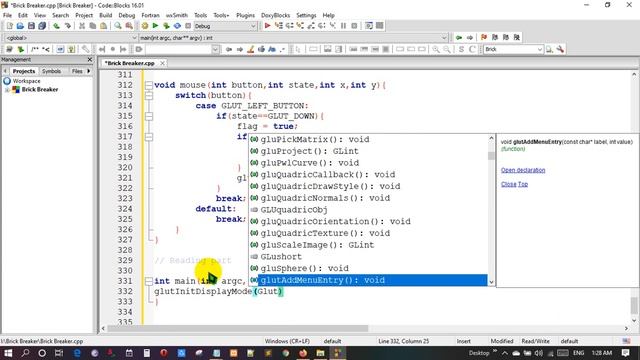Open the Plugins menu
Image resolution: width=640 pixels, height=360 pixels.
pyautogui.click(x=245, y=15)
